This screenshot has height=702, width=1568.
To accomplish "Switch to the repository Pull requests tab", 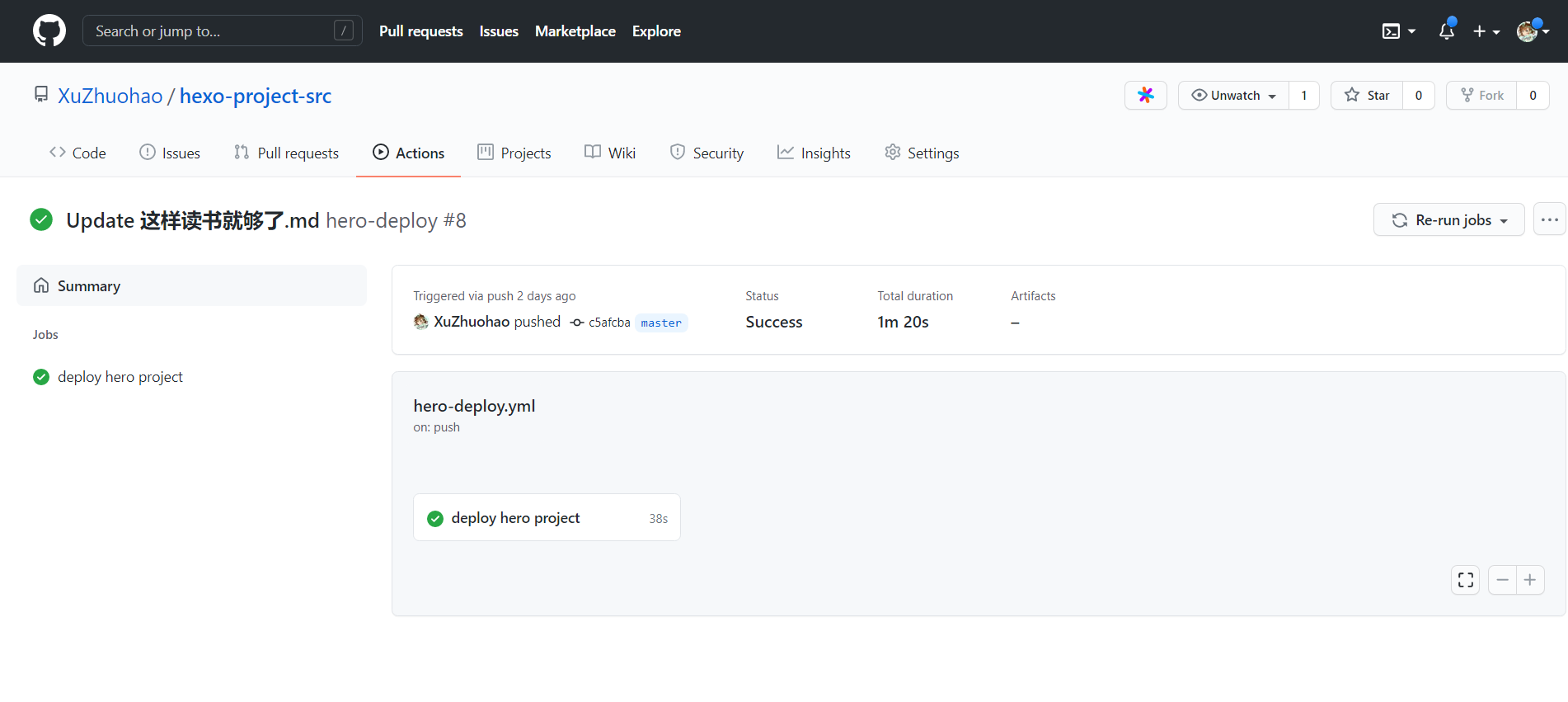I will 286,153.
